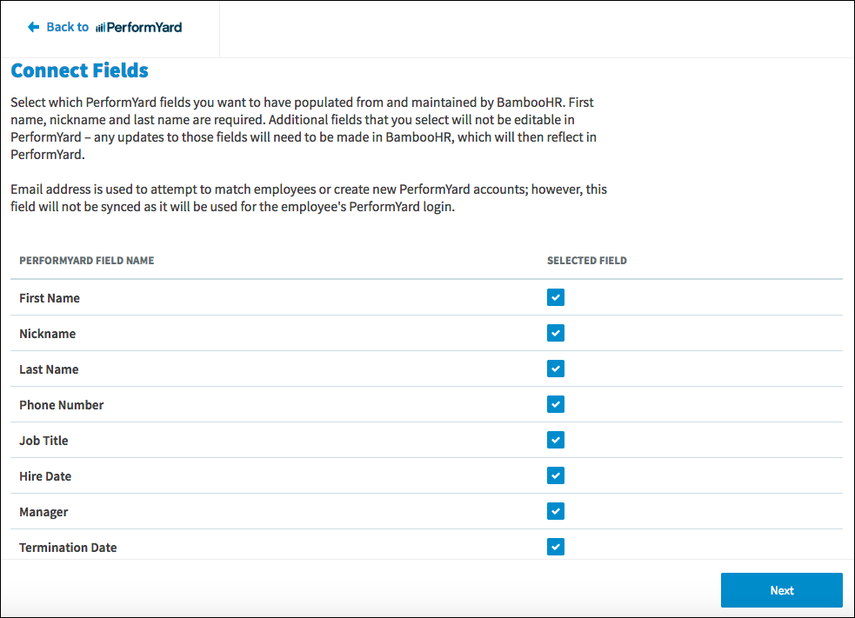Uncheck the First Name checkbox
Viewport: 855px width, 618px height.
pyautogui.click(x=556, y=297)
